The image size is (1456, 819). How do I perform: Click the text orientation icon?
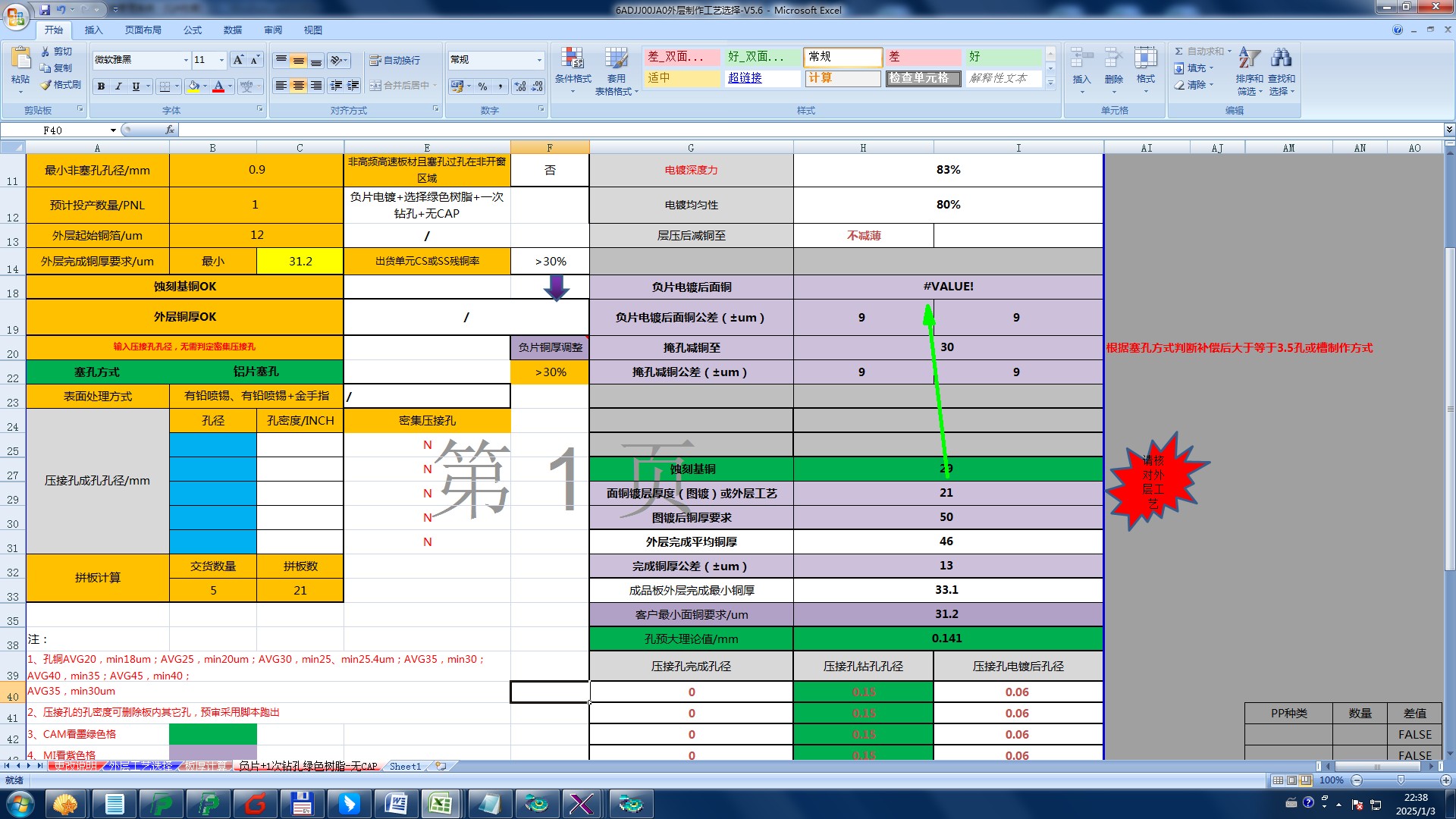[x=337, y=60]
